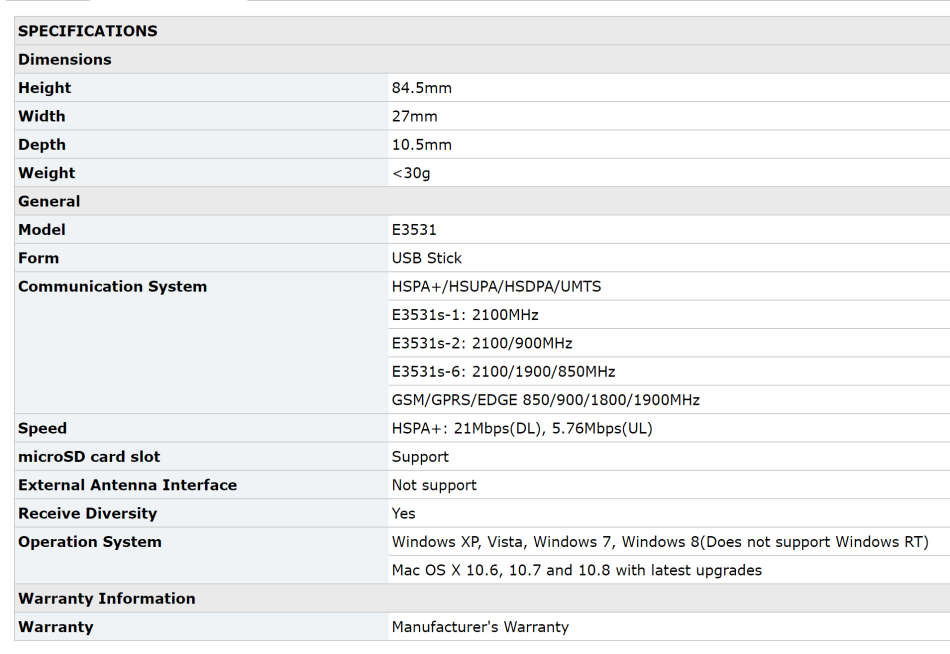Click the Communication System row label
The height and width of the screenshot is (654, 950).
click(112, 286)
